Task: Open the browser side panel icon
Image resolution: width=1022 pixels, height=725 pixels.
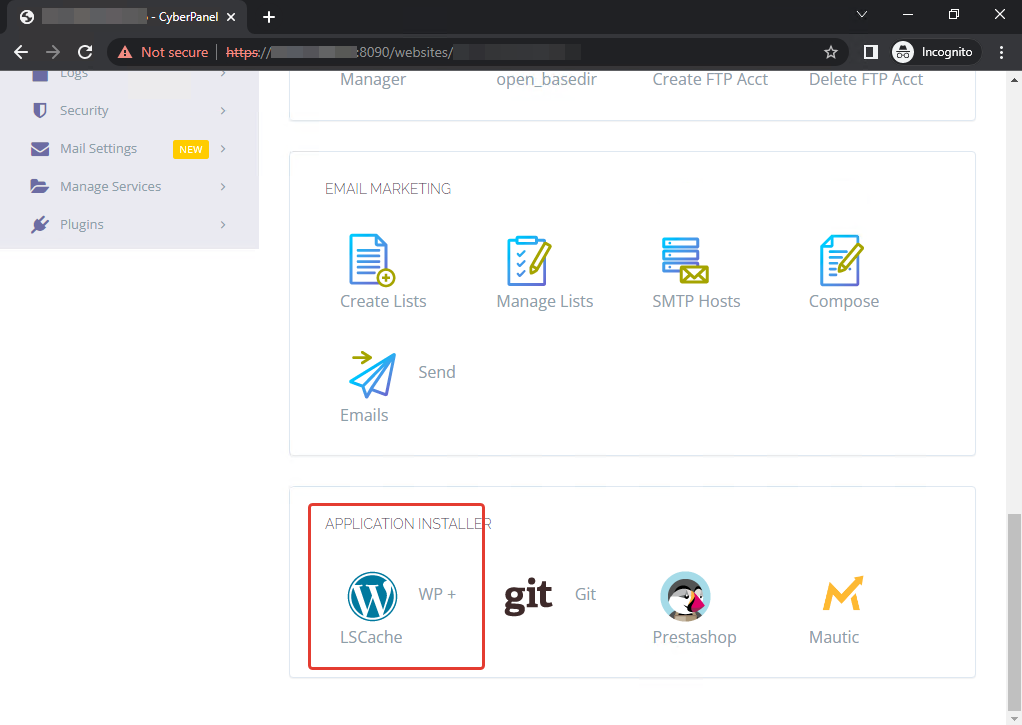Action: pyautogui.click(x=871, y=52)
